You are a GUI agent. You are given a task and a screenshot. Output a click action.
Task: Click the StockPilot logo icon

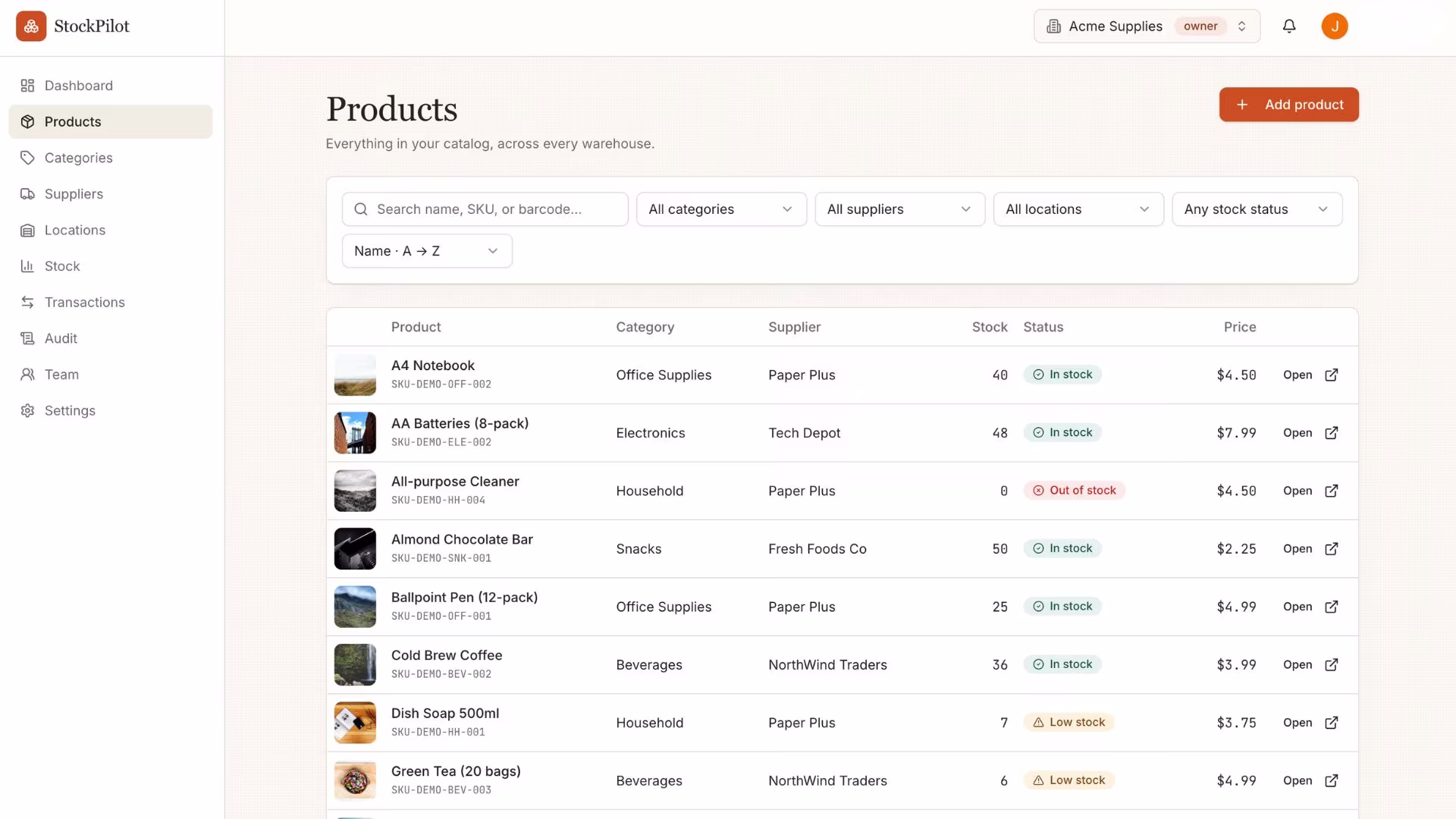(x=31, y=26)
